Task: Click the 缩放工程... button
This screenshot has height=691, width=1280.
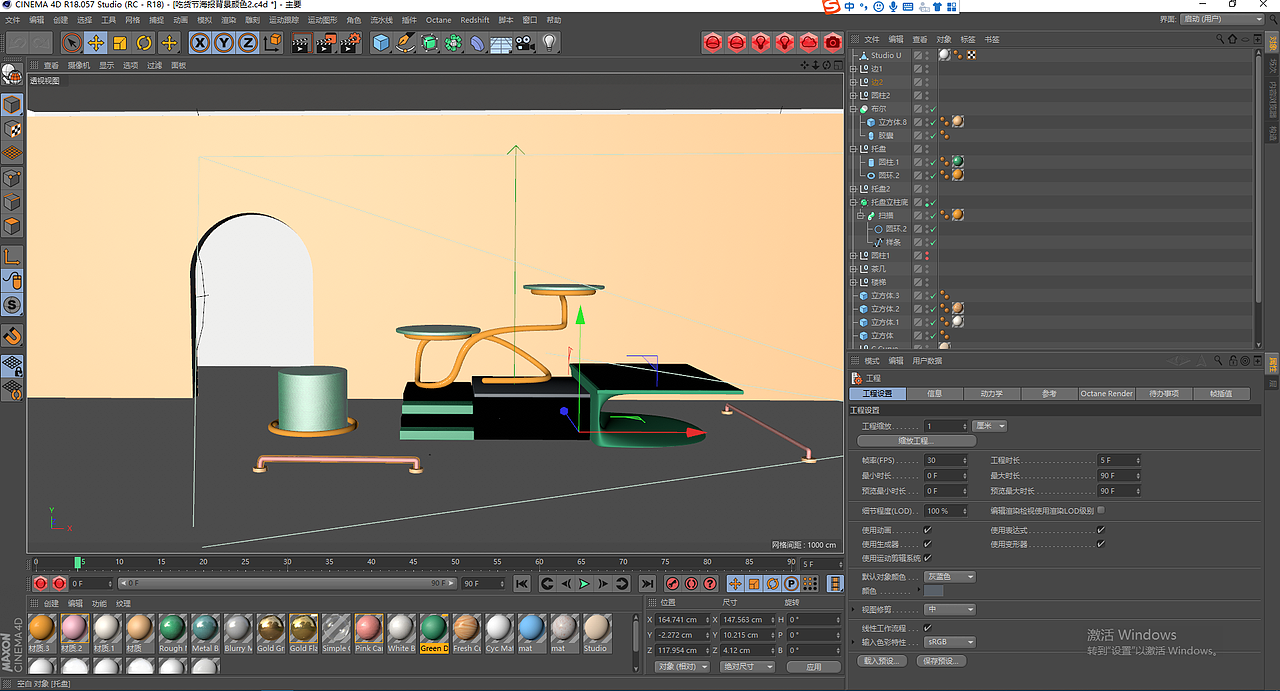Action: 916,441
